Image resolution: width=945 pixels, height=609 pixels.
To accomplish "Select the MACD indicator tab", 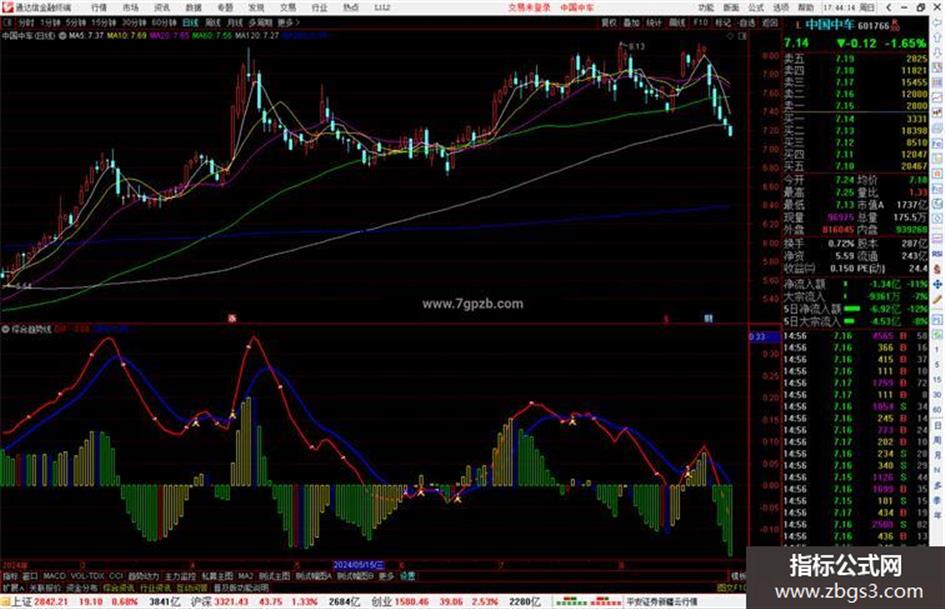I will 54,576.
